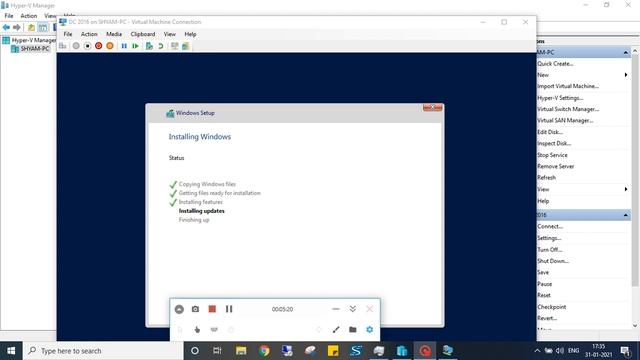Click Remove Server action

coord(556,166)
